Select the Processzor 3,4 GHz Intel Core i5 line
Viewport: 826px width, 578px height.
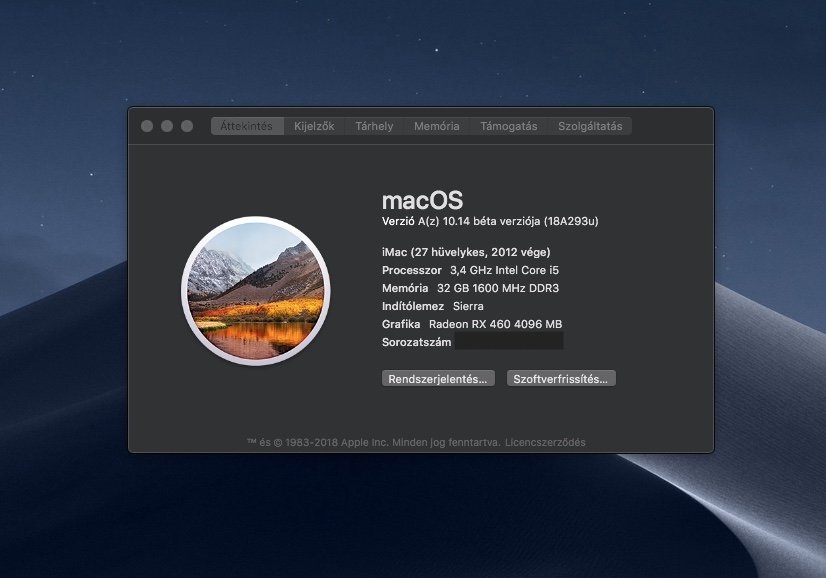(470, 270)
